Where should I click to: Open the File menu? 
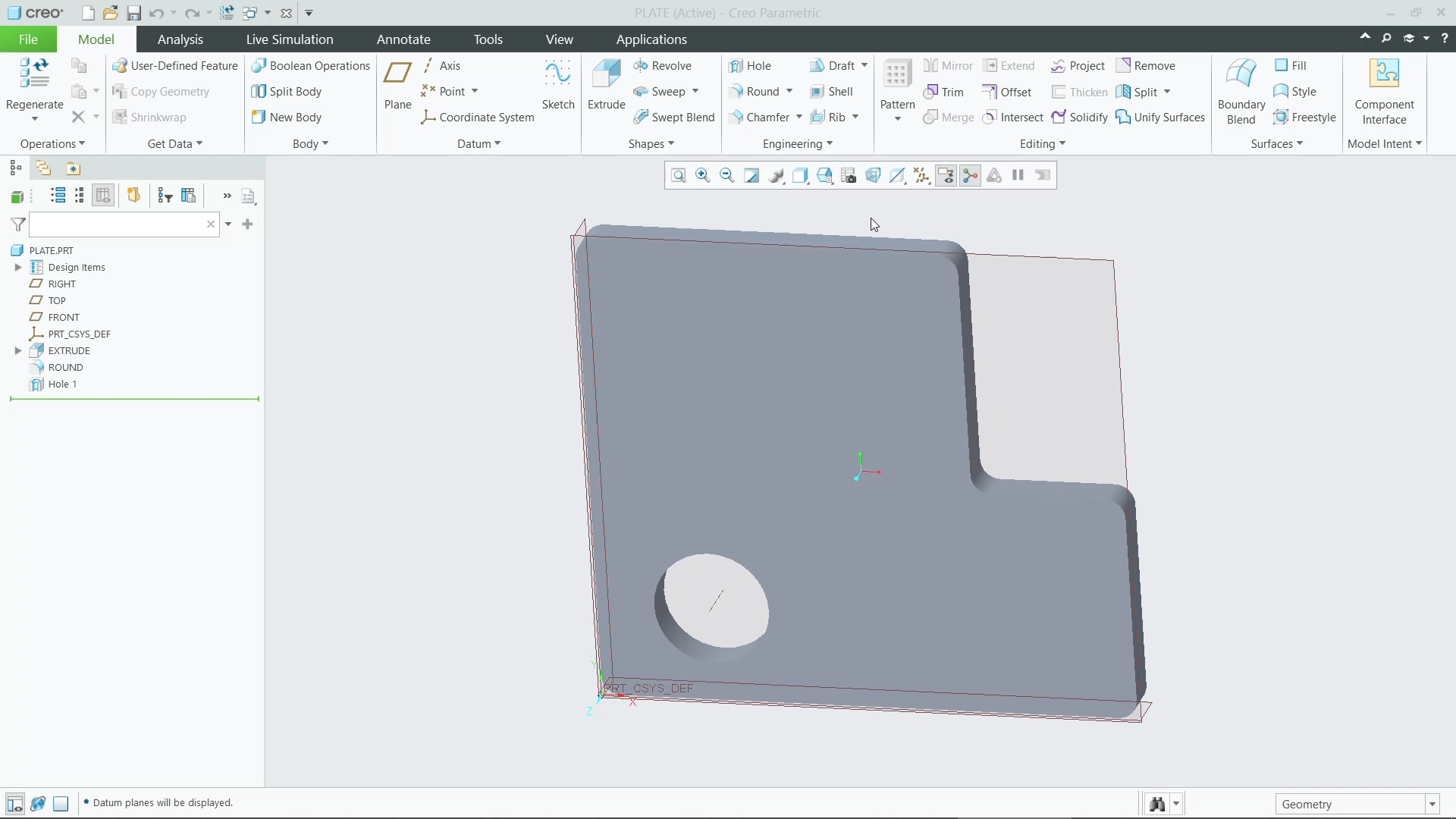coord(28,39)
